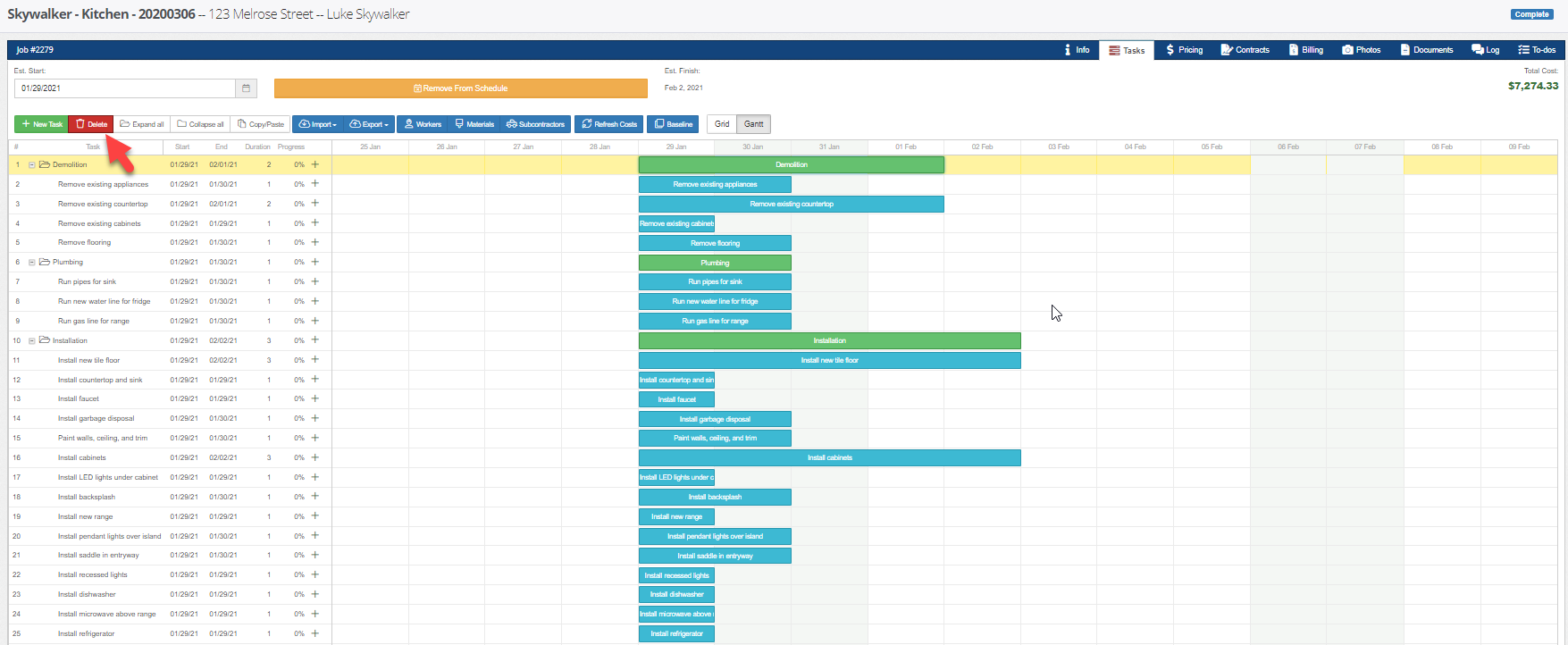The image size is (1568, 645).
Task: Collapse the Plumbing task group
Action: 32,263
